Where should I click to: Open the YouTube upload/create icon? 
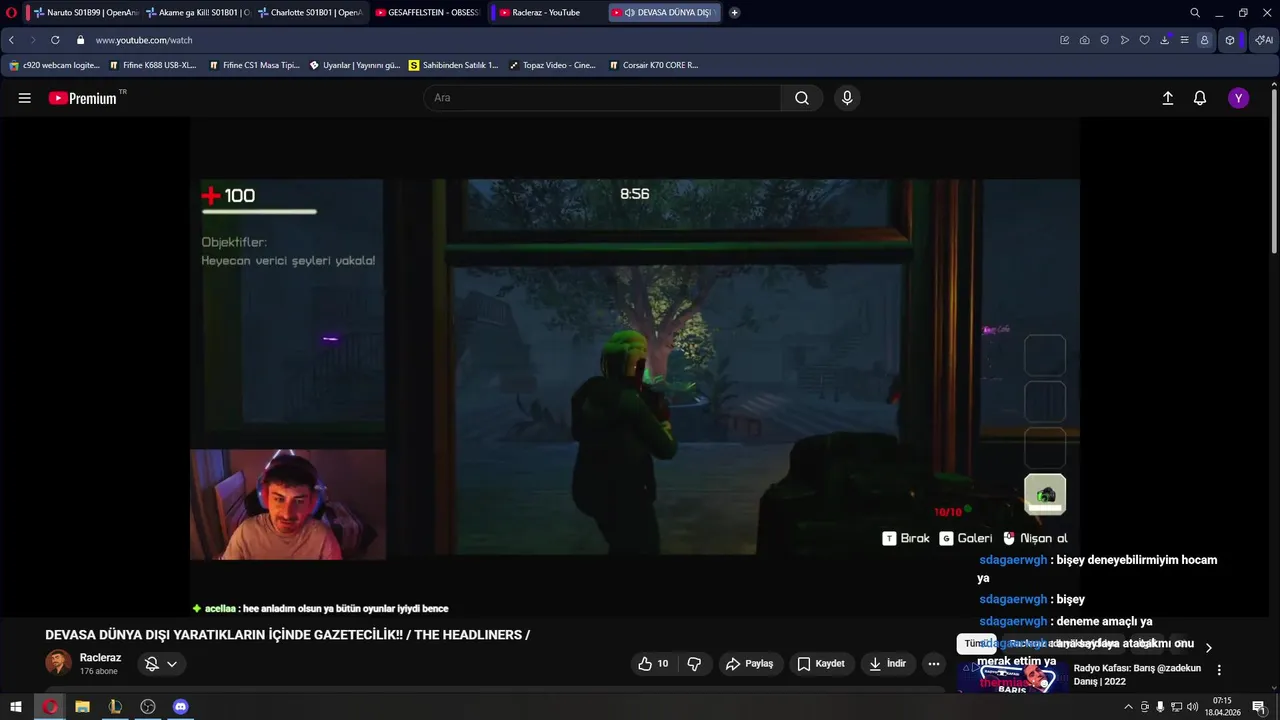coord(1167,98)
